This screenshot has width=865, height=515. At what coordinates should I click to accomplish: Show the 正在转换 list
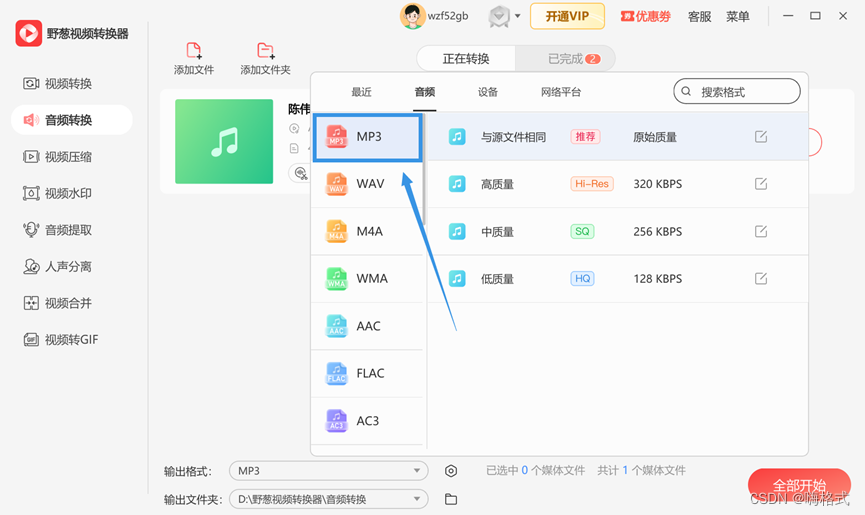(x=466, y=58)
